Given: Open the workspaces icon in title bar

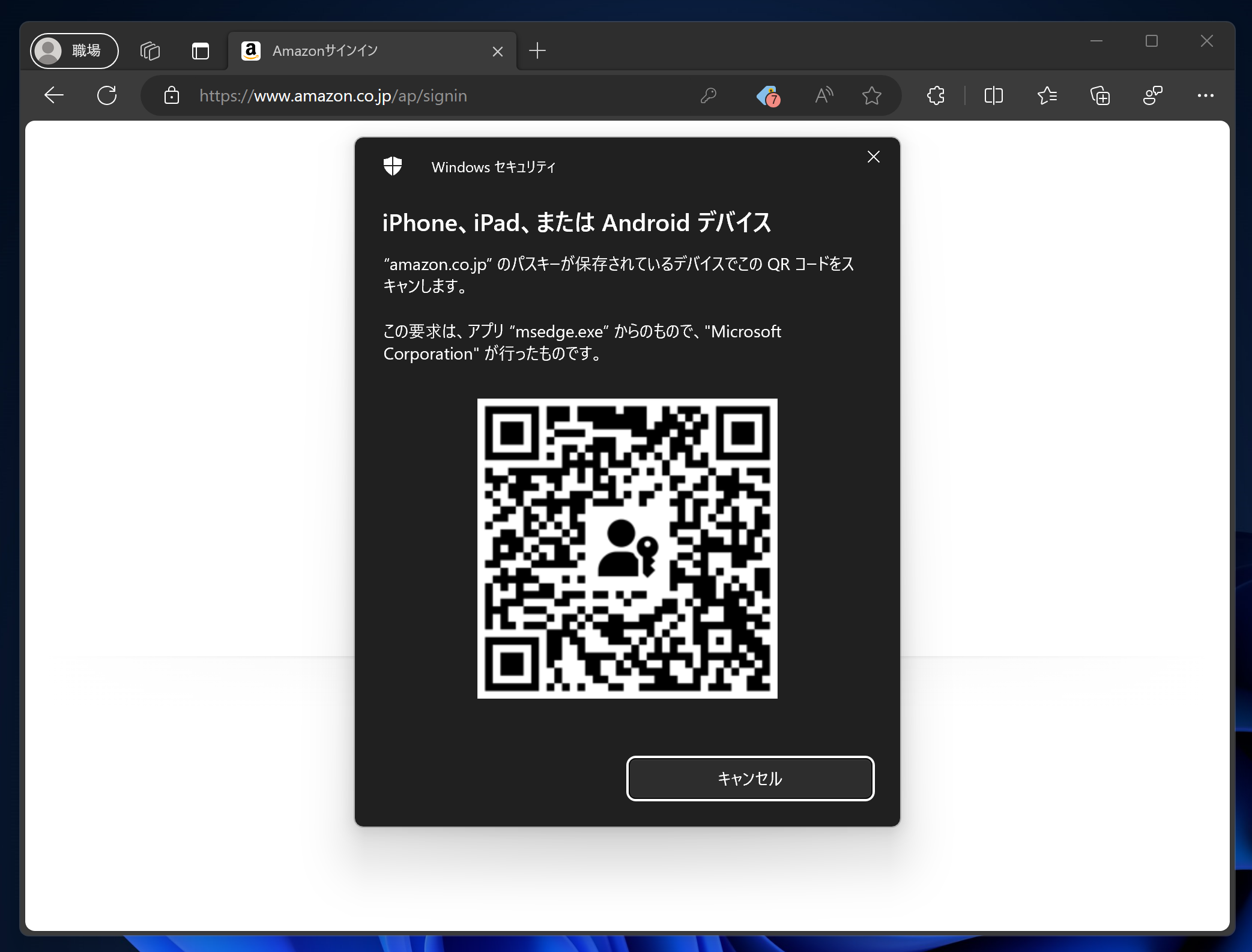Looking at the screenshot, I should point(150,51).
